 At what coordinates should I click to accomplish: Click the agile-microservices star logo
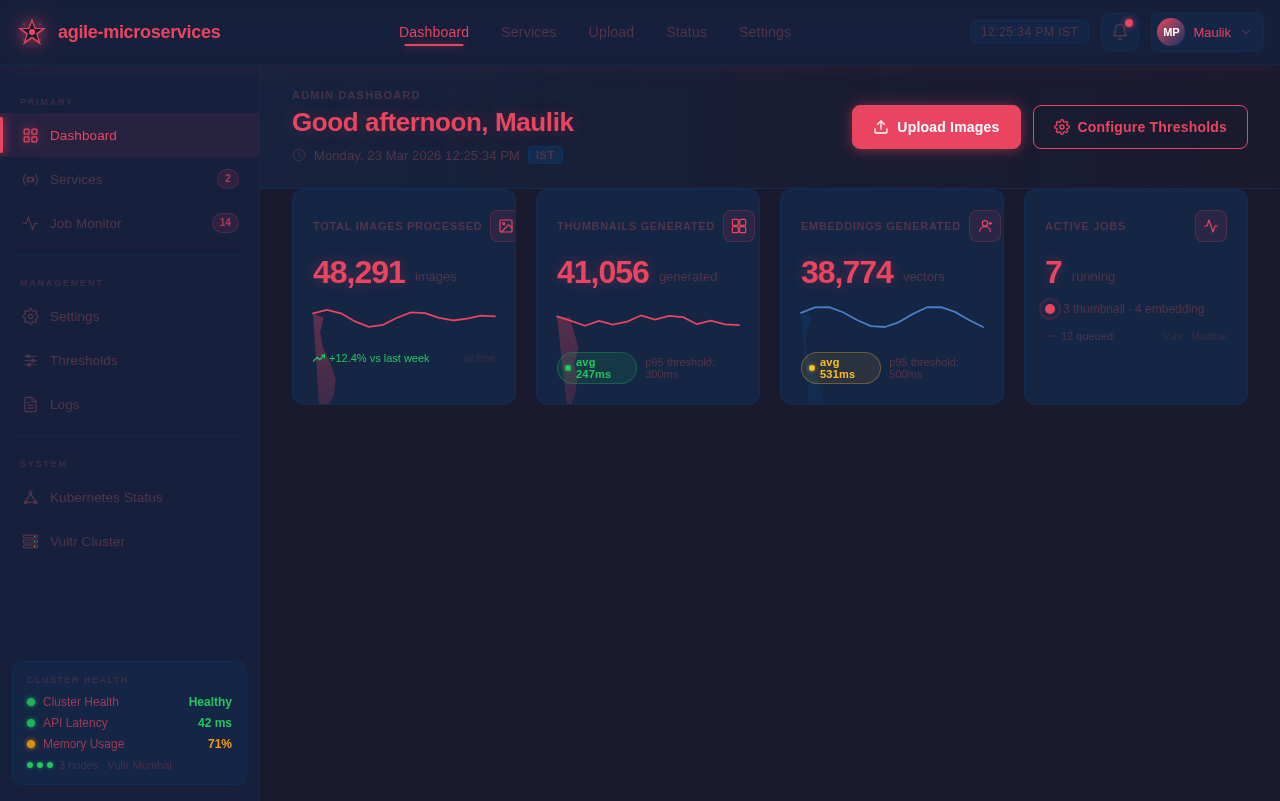click(31, 31)
